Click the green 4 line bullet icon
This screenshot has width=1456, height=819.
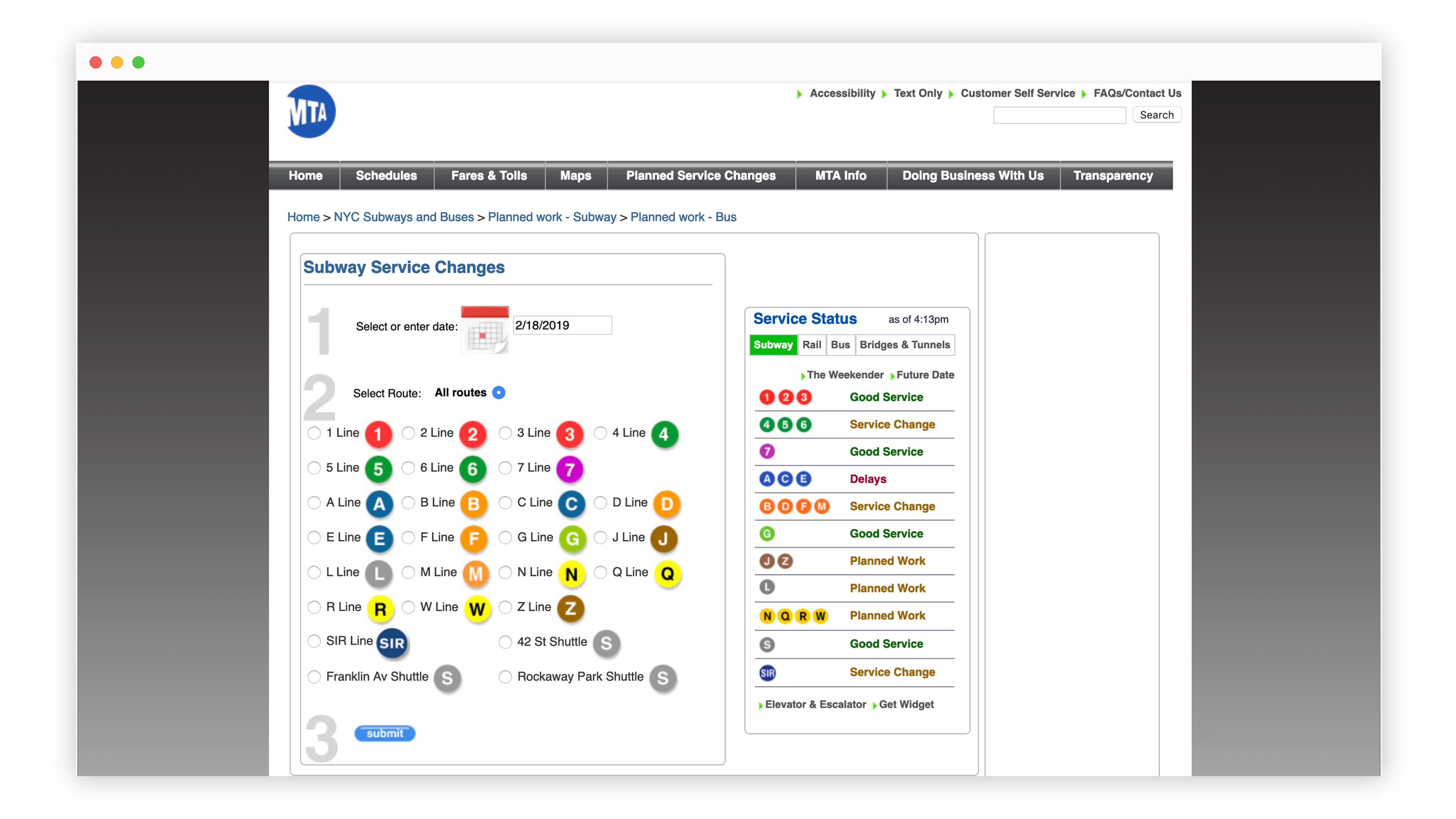(x=664, y=434)
